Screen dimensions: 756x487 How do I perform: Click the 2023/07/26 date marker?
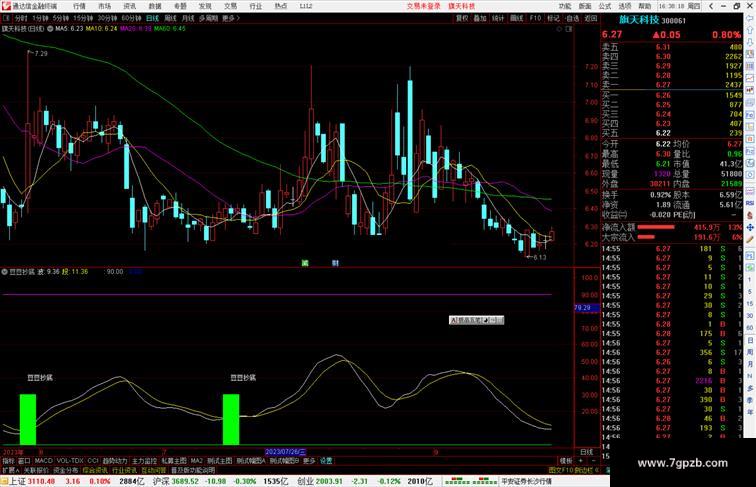pyautogui.click(x=285, y=452)
